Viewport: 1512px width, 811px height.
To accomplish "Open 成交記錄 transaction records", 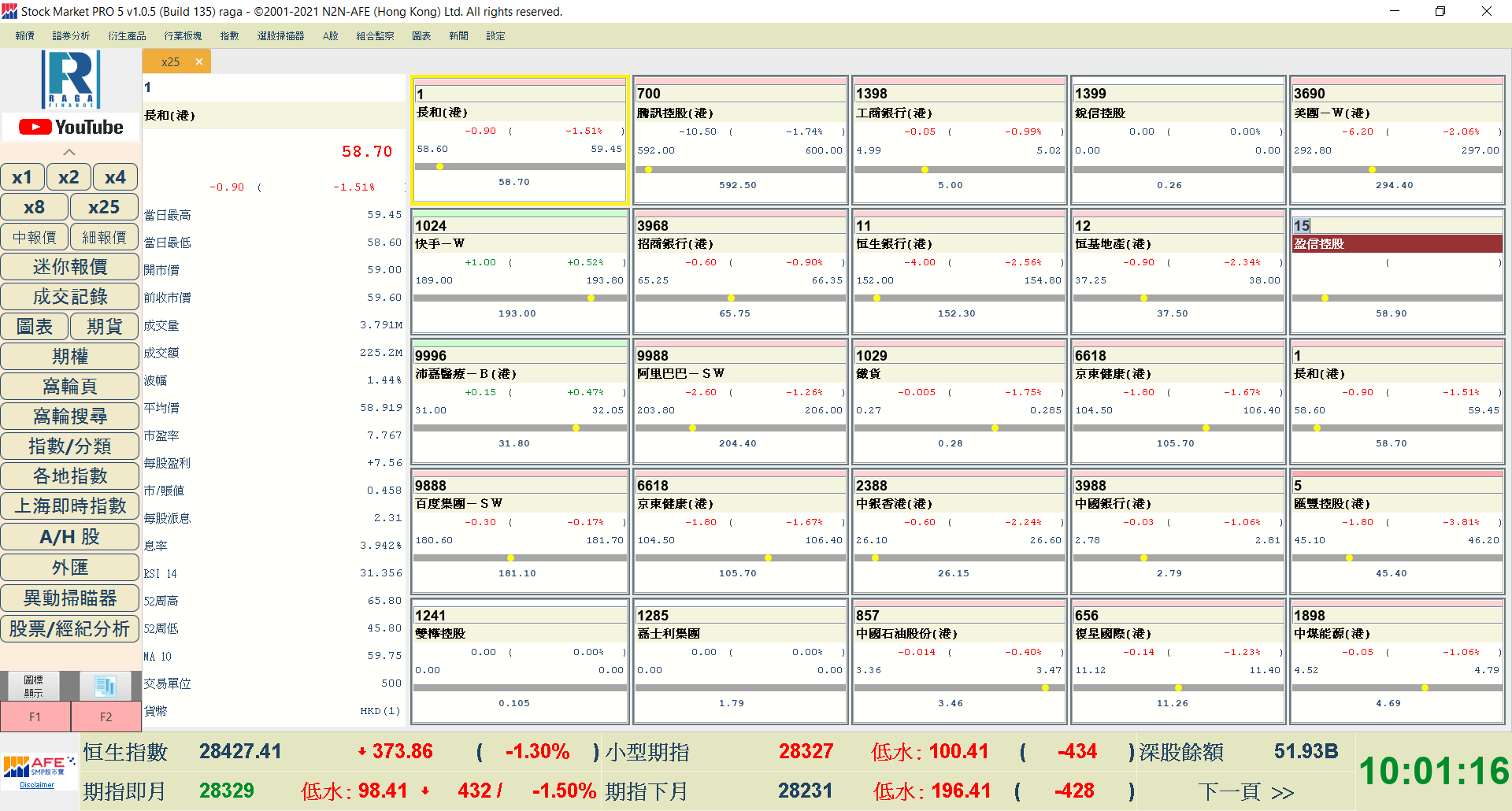I will [70, 297].
